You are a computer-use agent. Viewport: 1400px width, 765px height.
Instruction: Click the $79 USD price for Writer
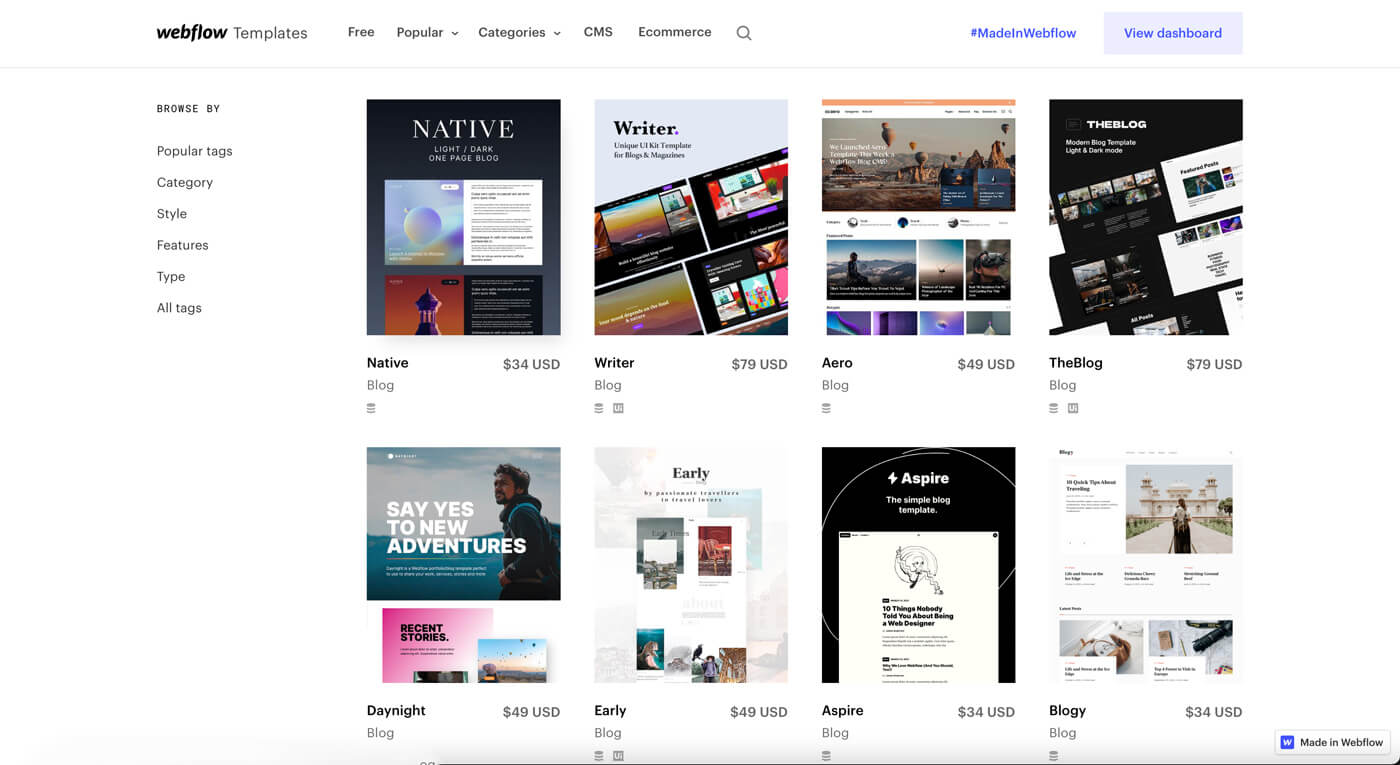[759, 365]
